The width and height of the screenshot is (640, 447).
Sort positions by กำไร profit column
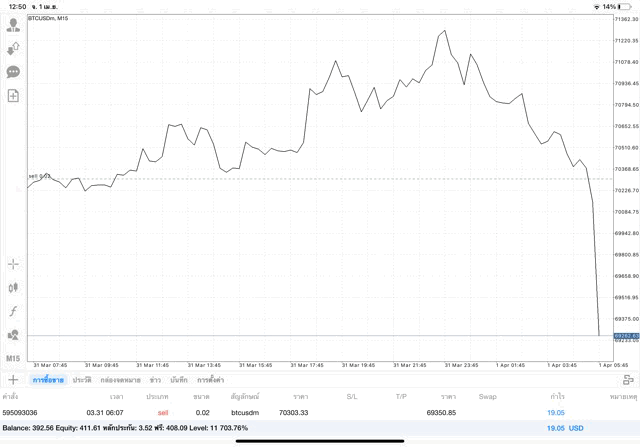(x=555, y=397)
